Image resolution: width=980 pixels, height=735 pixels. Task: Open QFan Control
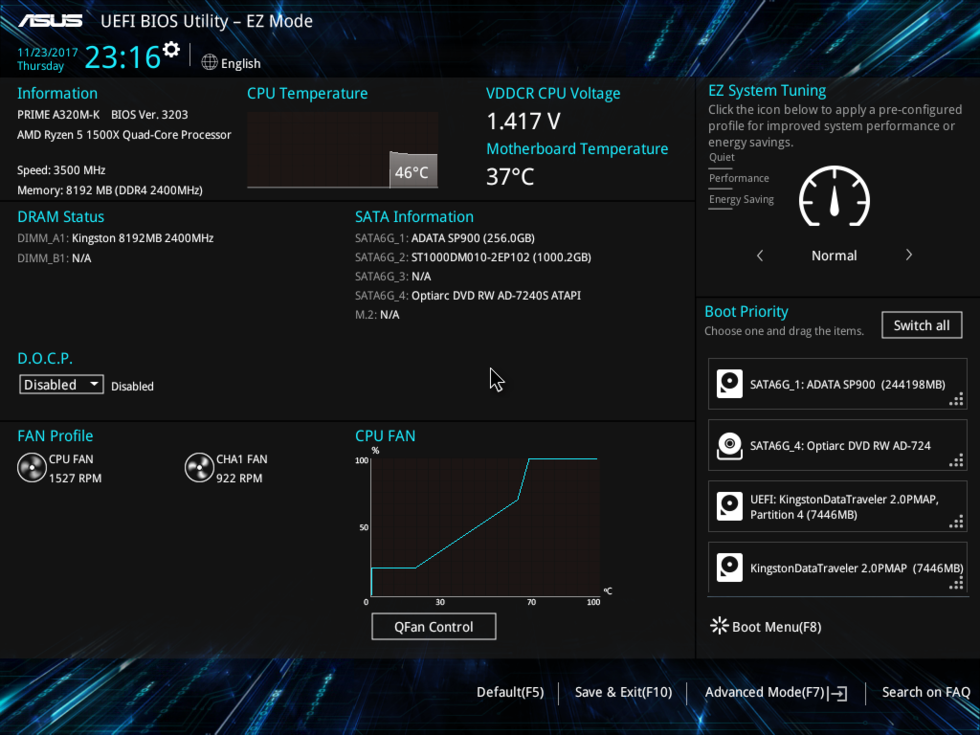pyautogui.click(x=433, y=626)
